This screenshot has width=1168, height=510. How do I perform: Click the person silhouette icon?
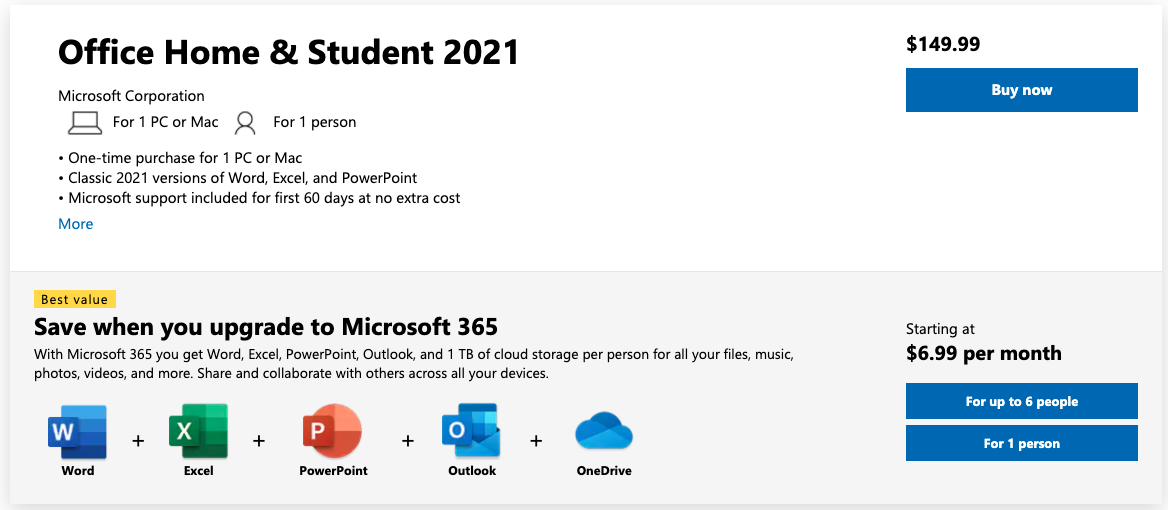pos(244,122)
